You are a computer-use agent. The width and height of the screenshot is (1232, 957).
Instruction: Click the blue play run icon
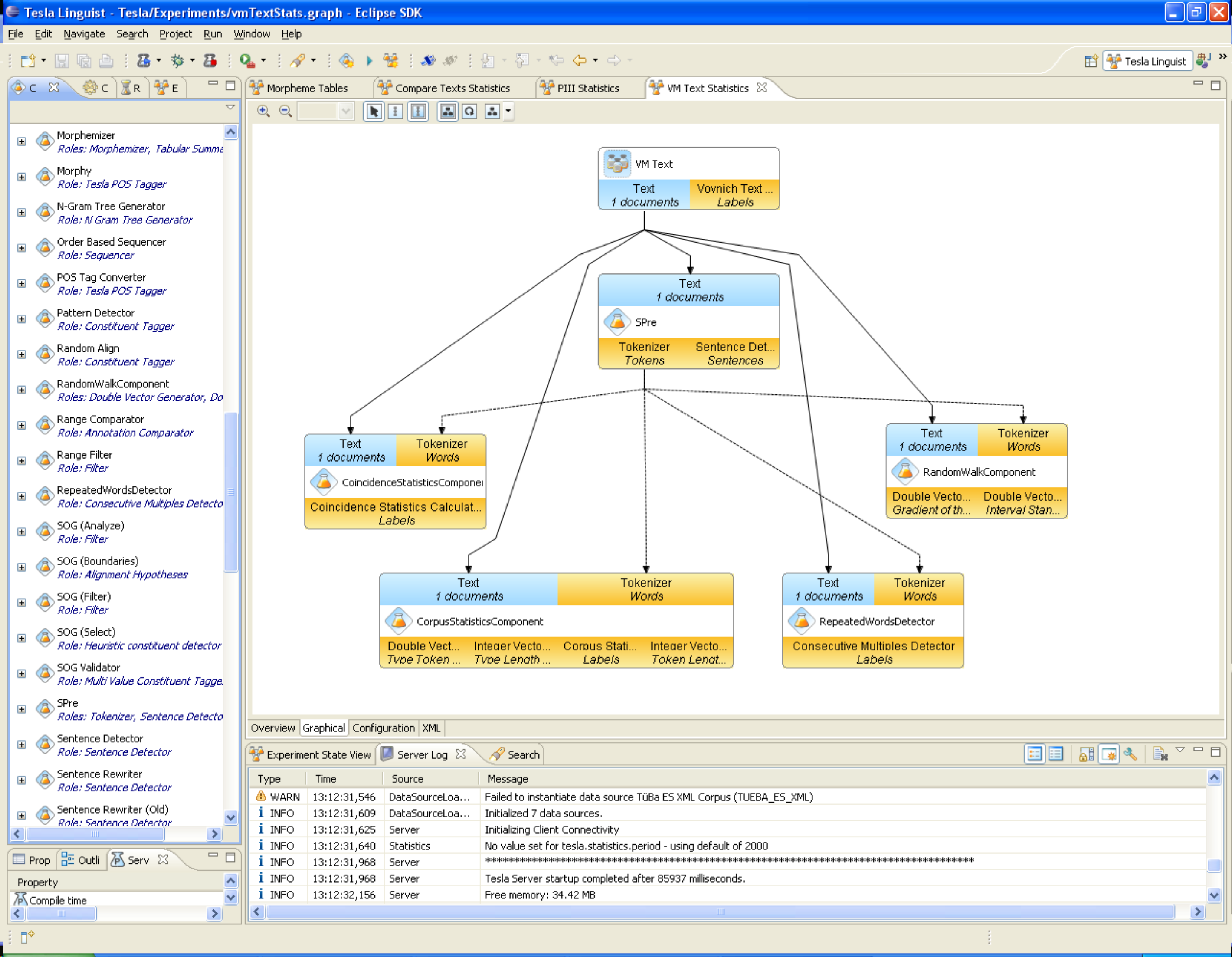369,60
